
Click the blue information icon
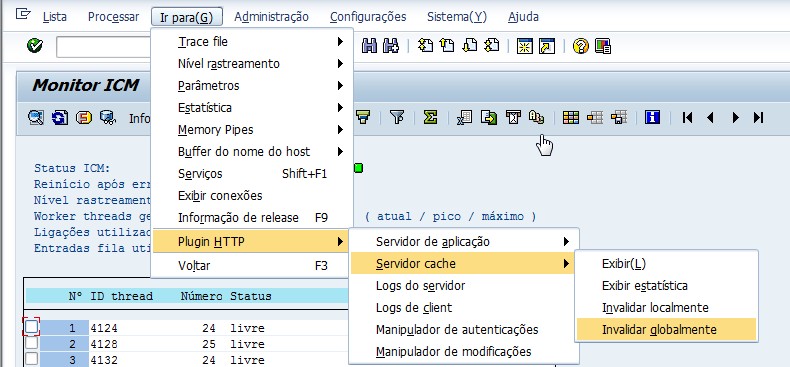[652, 117]
